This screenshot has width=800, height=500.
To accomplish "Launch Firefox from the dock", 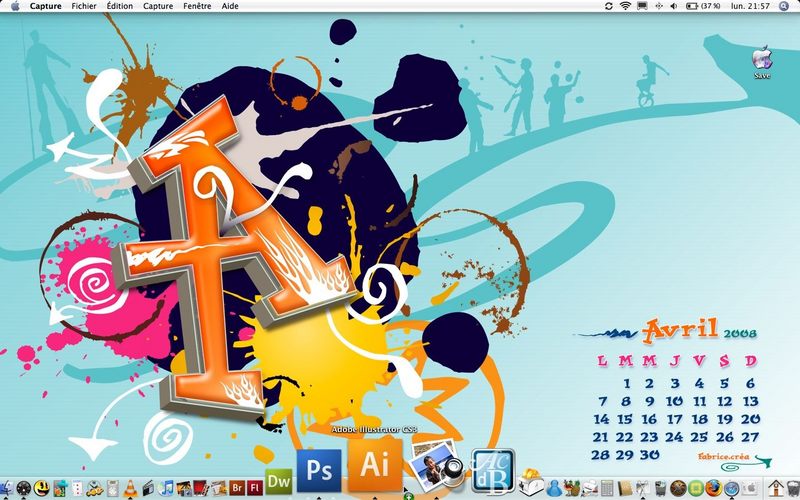I will pyautogui.click(x=713, y=488).
